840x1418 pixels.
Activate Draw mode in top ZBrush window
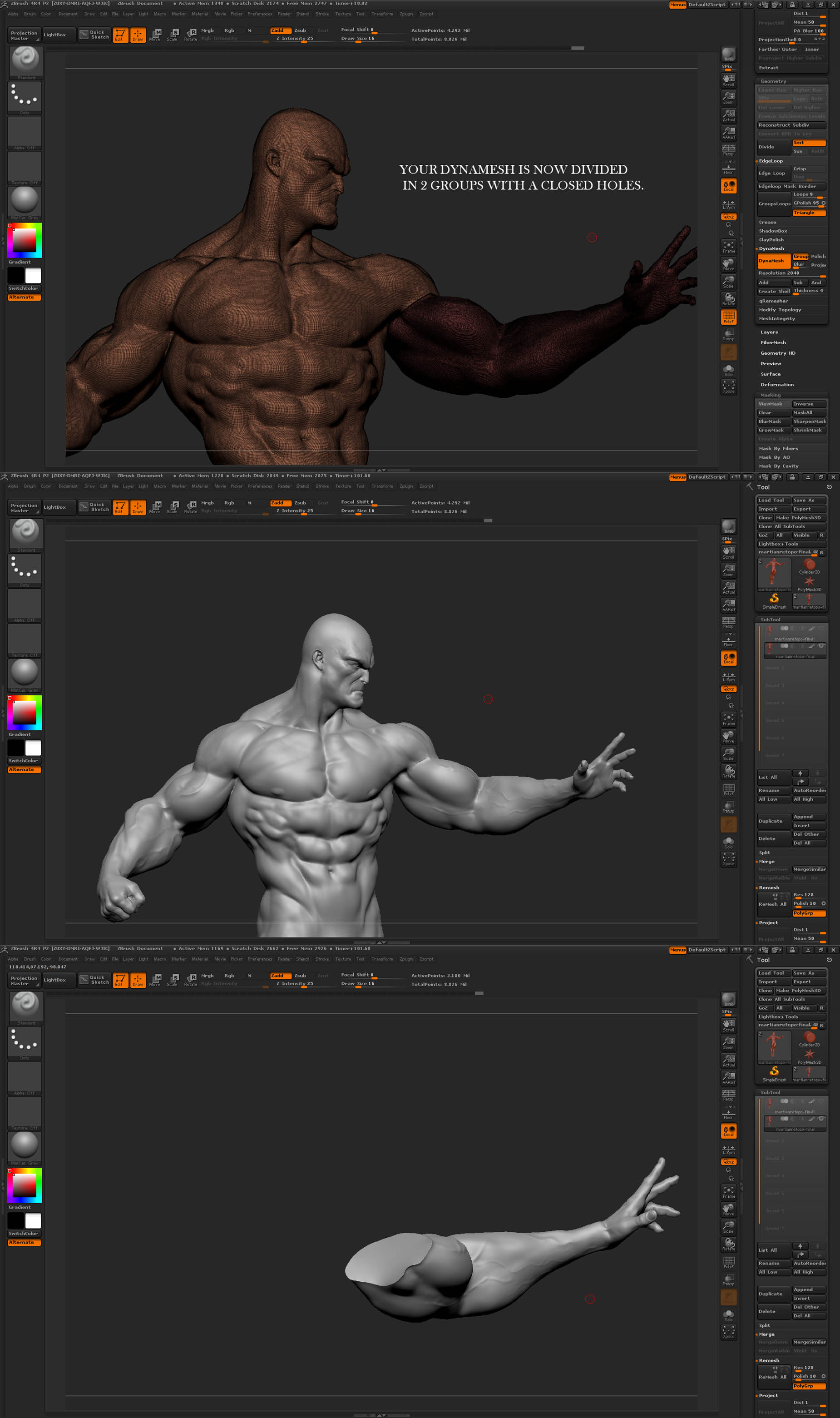tap(138, 35)
